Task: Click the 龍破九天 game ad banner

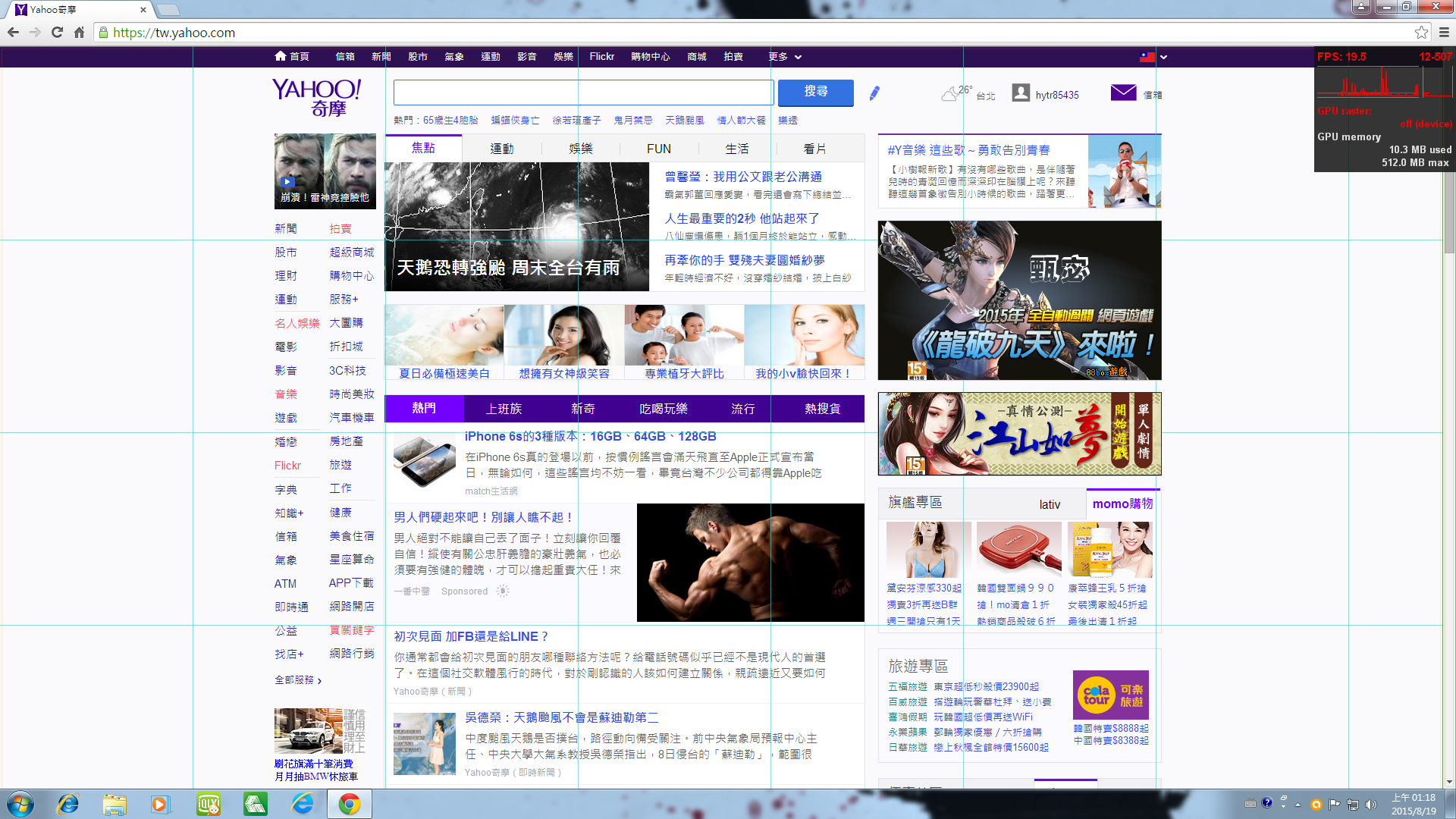Action: [1019, 300]
